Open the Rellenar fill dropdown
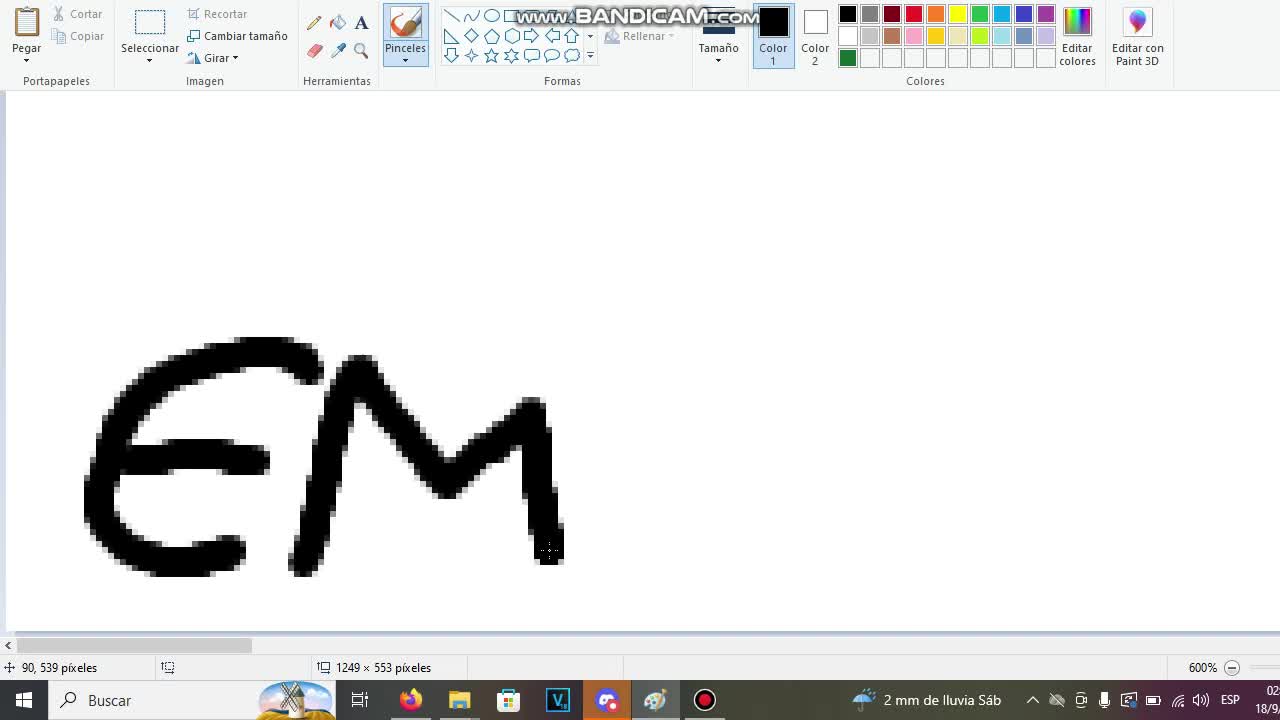Viewport: 1280px width, 720px height. (x=641, y=36)
